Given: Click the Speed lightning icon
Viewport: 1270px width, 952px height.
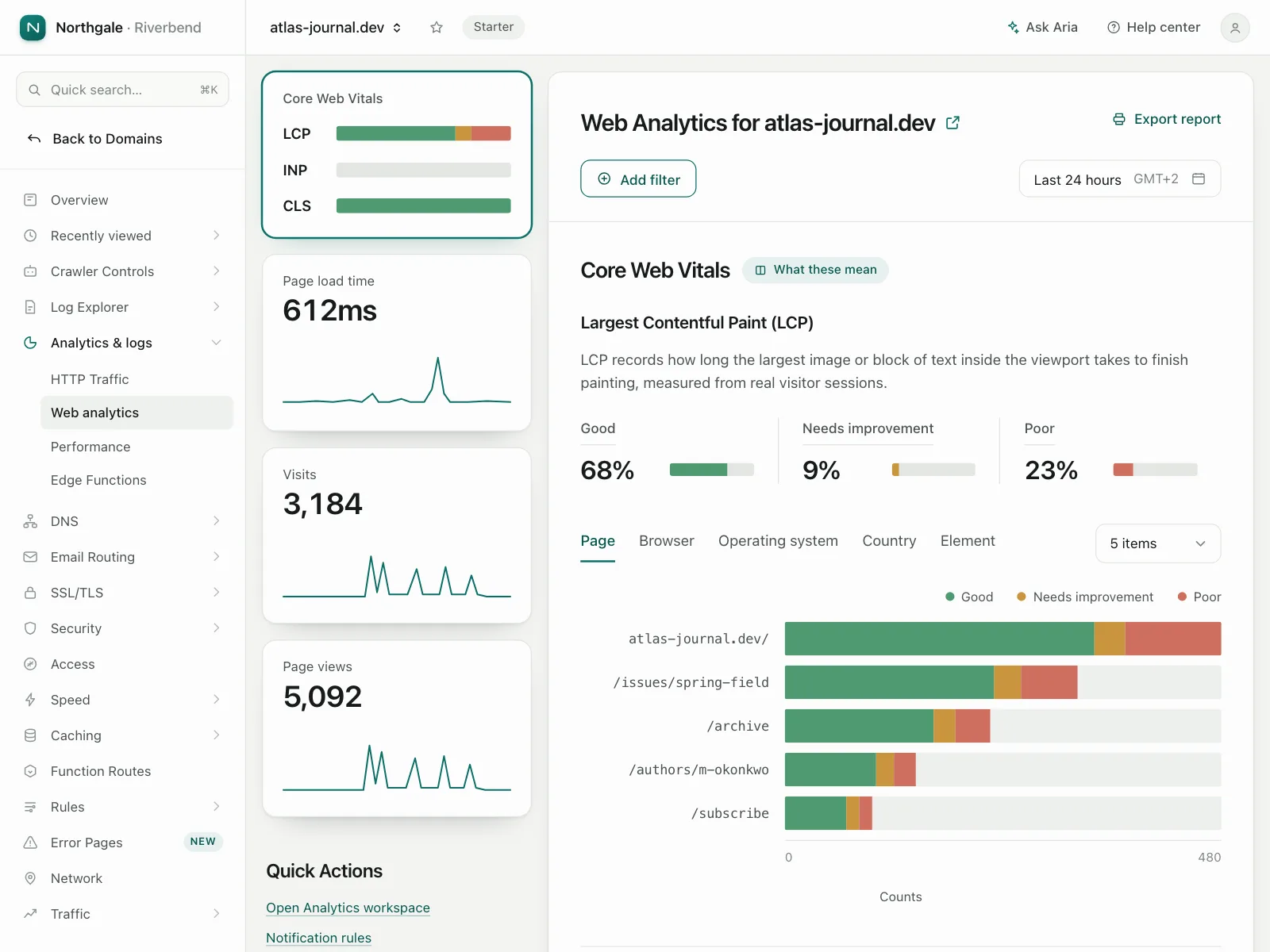Looking at the screenshot, I should 30,700.
